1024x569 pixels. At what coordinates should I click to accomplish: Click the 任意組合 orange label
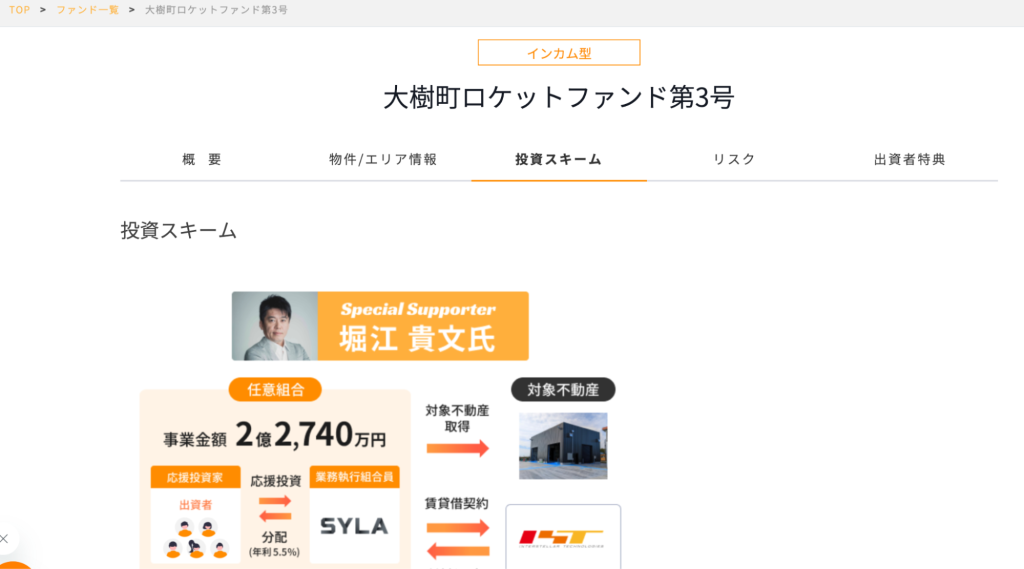click(275, 390)
